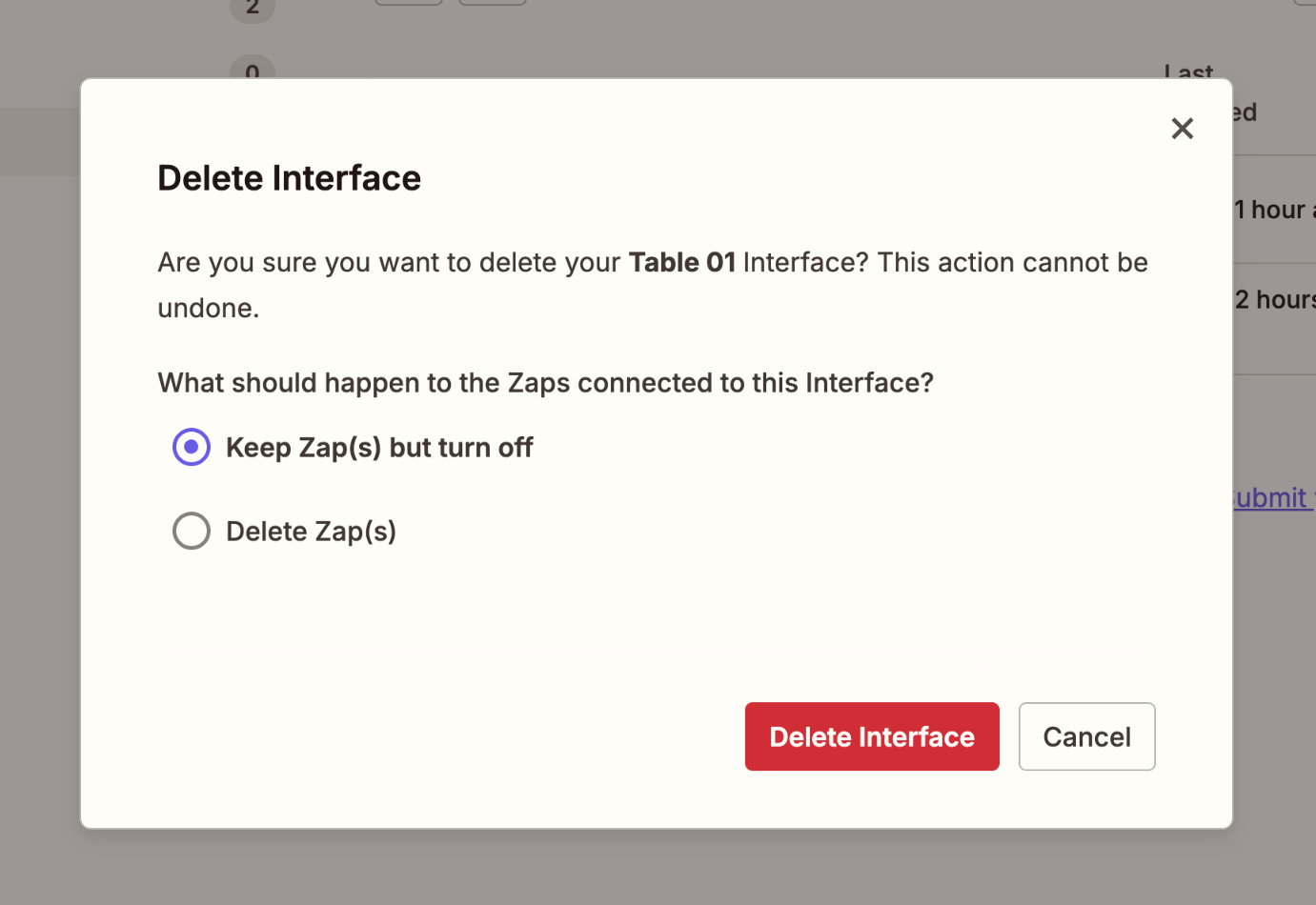Screen dimensions: 1316x905
Task: Click the partially visible Submit link behind dialog
Action: [1273, 498]
